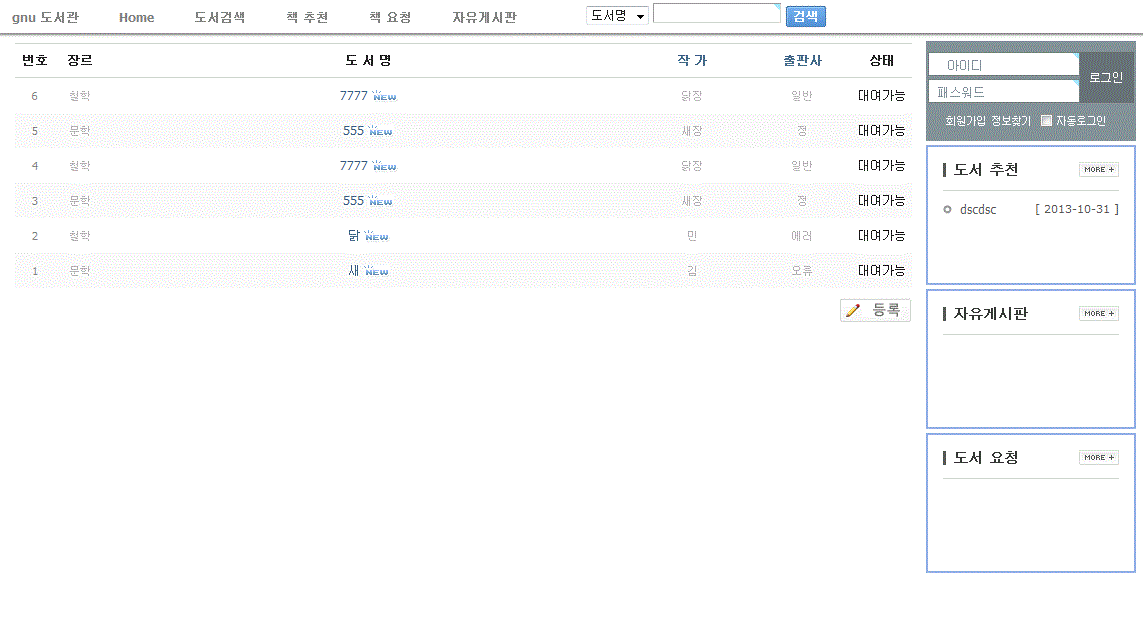Screen dimensions: 1143x619
Task: Go to the 도서검색 menu
Action: coord(219,17)
